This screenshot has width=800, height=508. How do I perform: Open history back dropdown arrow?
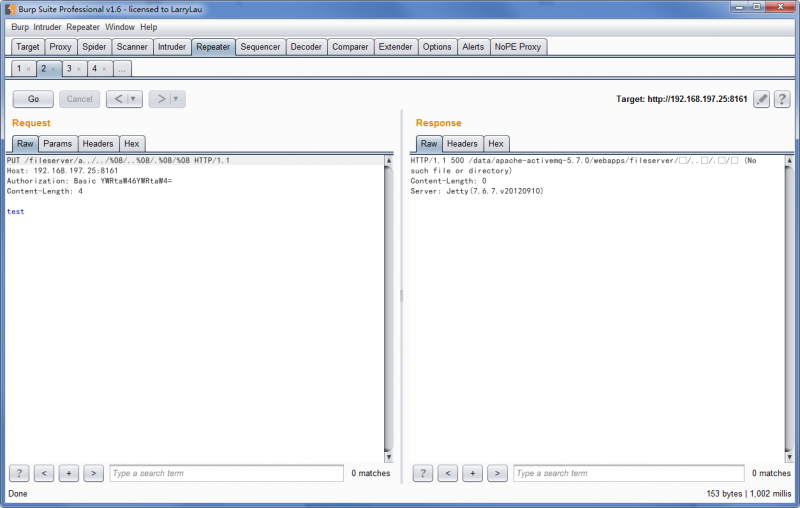click(133, 99)
